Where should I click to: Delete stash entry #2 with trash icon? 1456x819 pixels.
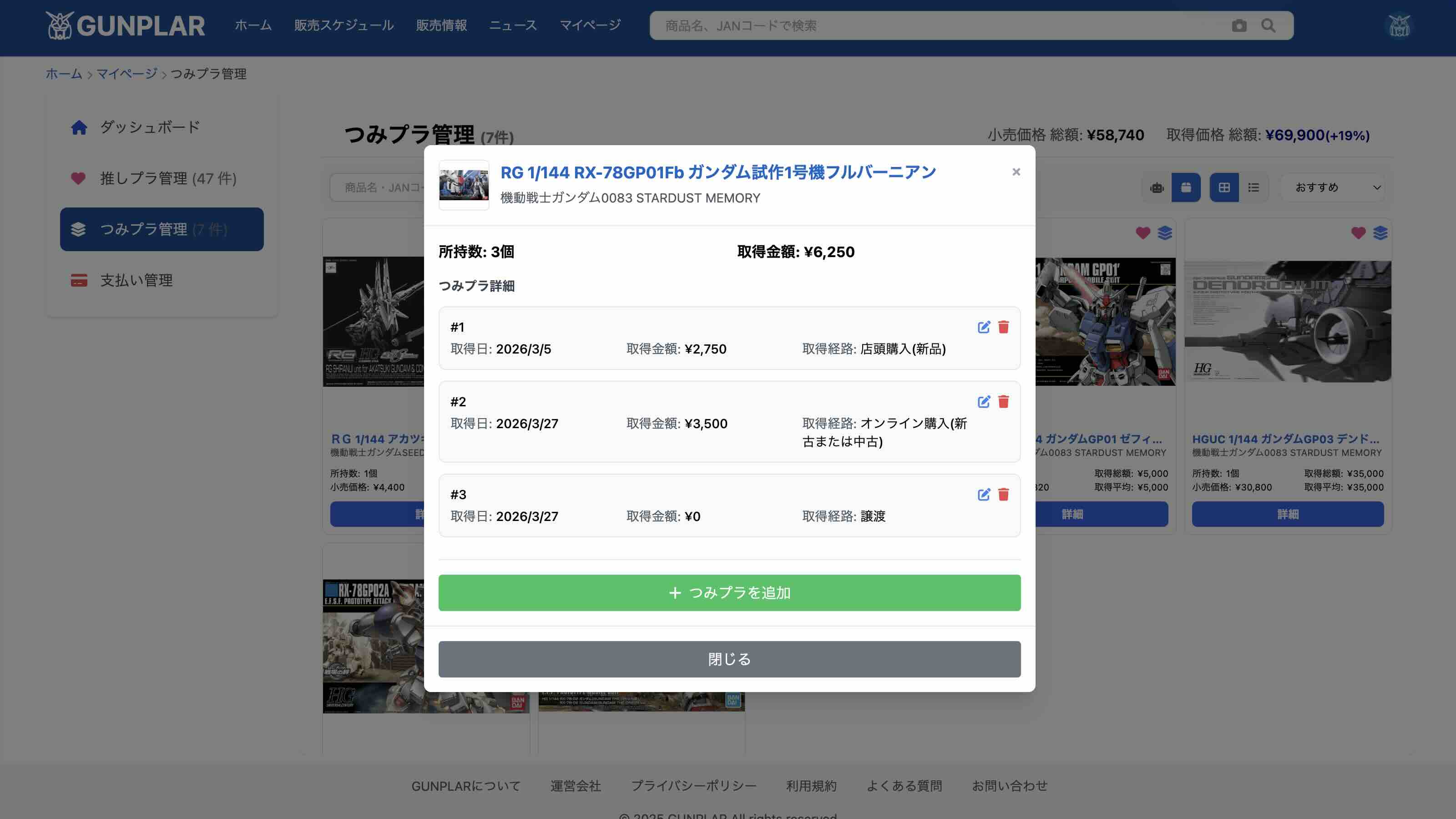coord(1003,402)
